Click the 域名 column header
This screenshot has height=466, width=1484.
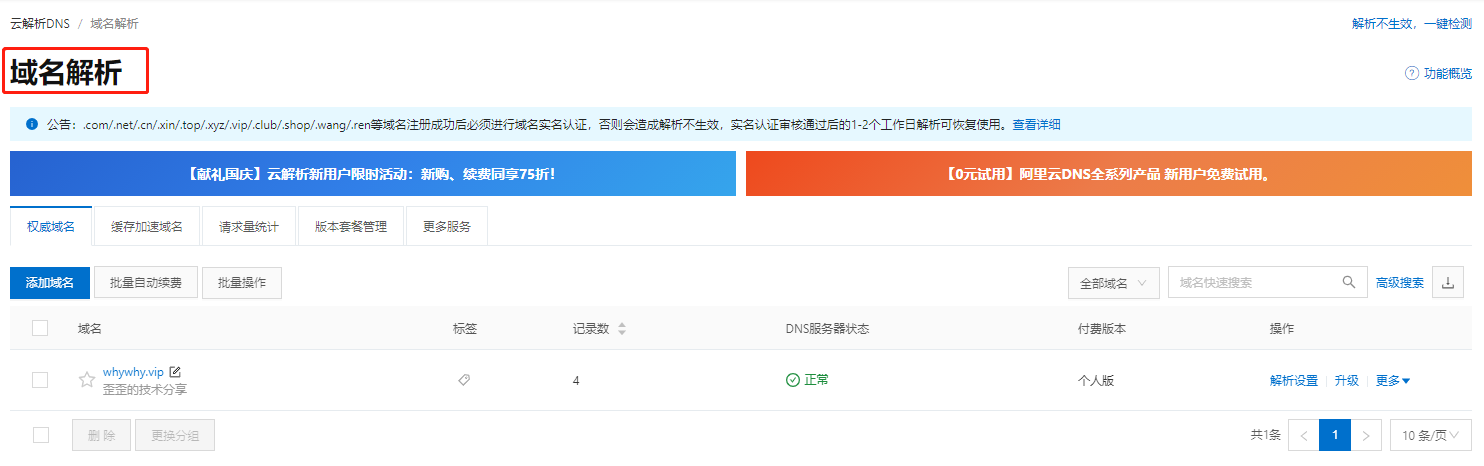90,328
